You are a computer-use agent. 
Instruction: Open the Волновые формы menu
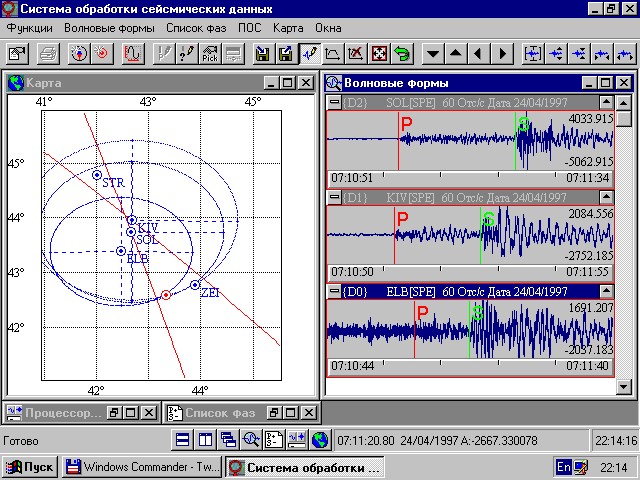point(109,27)
